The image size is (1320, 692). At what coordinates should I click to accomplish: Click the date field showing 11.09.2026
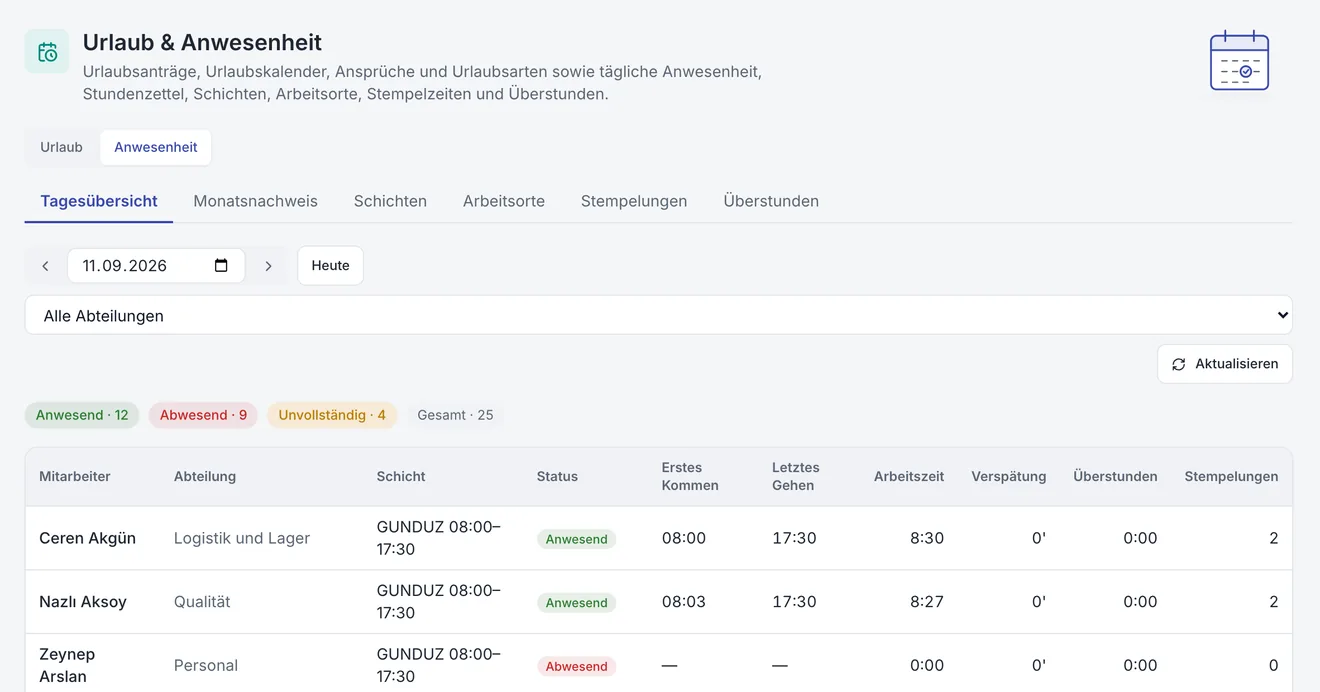(156, 266)
